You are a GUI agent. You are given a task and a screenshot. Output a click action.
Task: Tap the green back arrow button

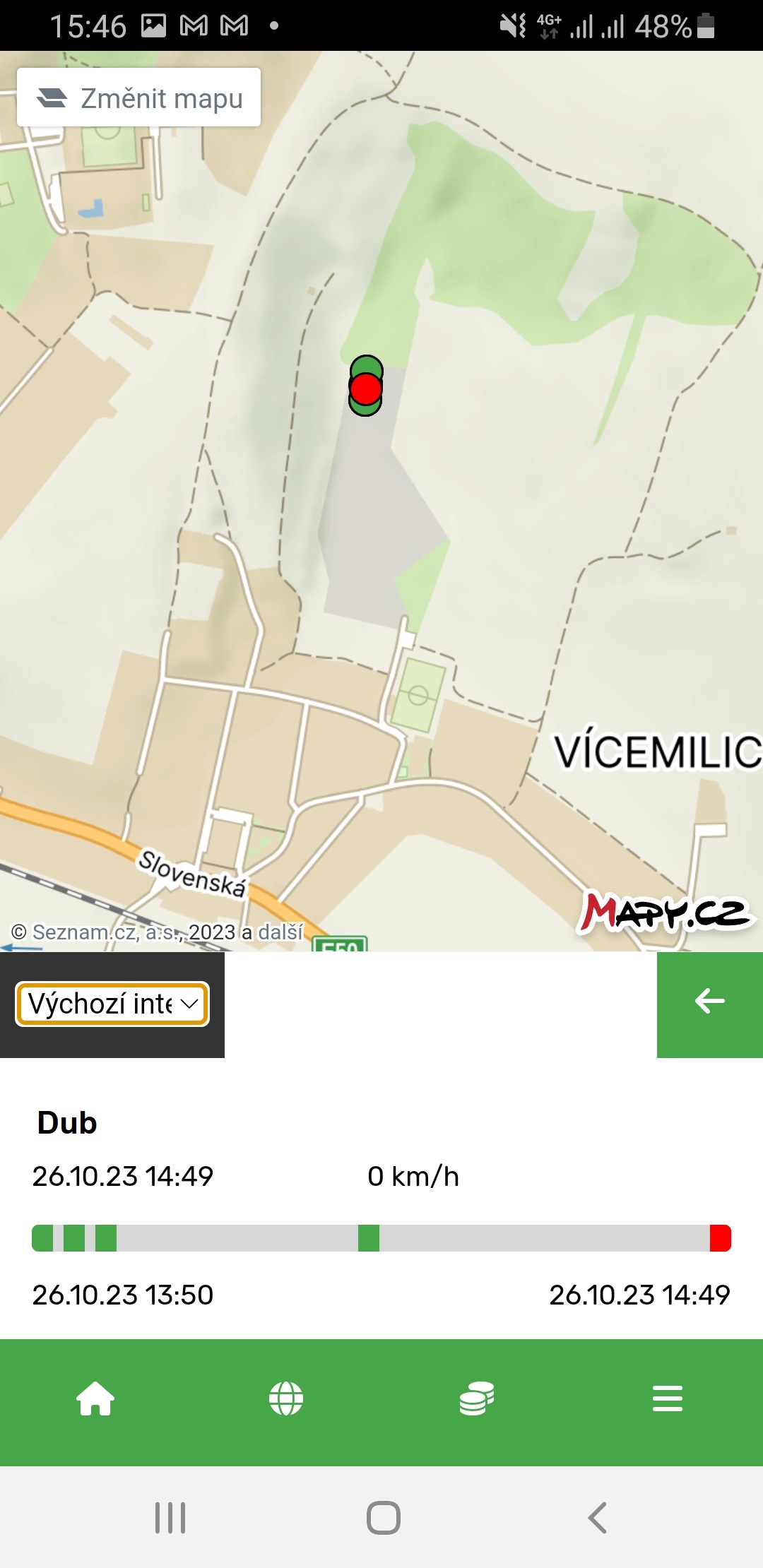click(x=710, y=1004)
